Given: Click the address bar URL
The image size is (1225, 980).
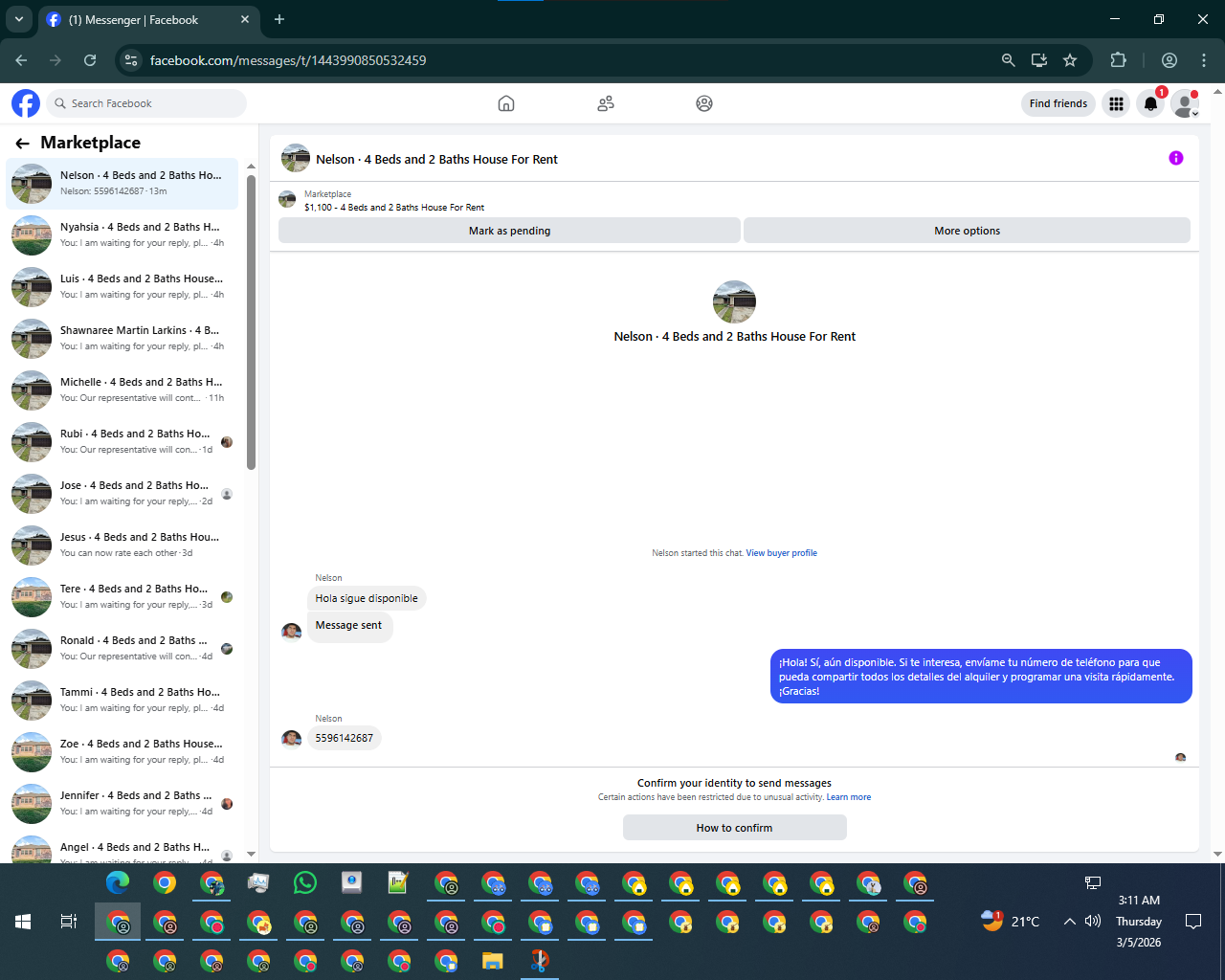Looking at the screenshot, I should click(288, 60).
